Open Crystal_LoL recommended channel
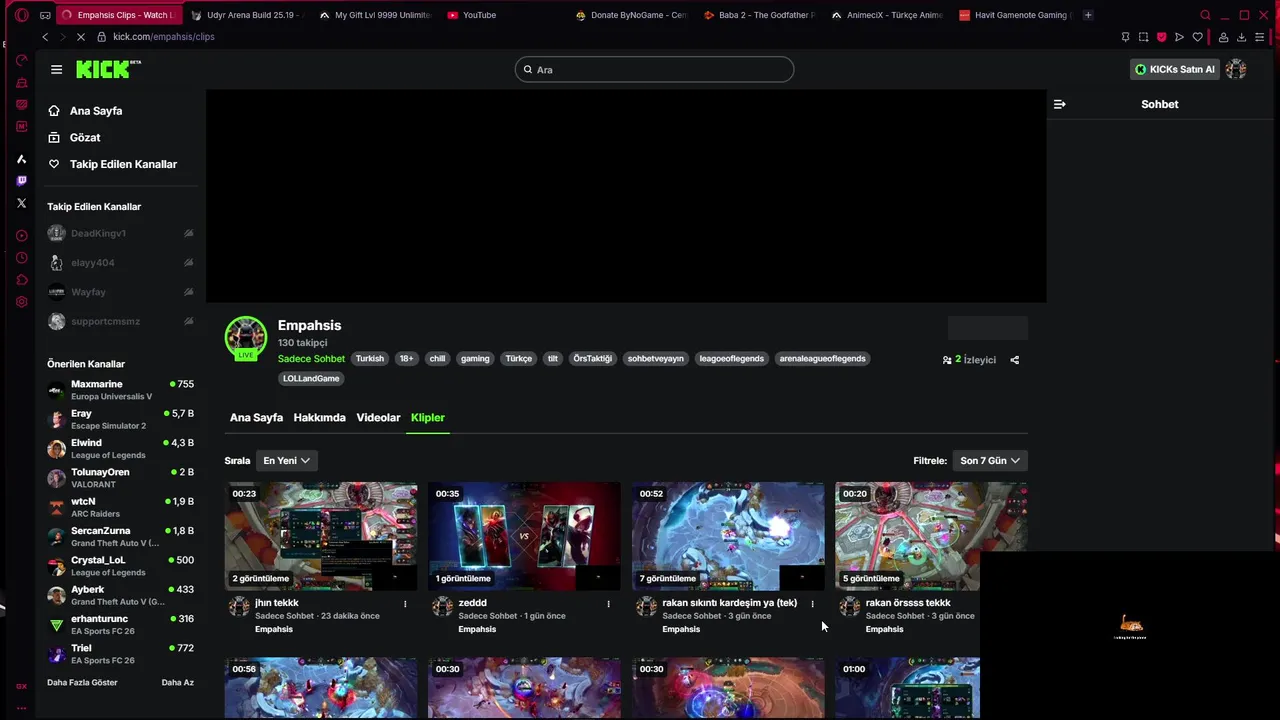This screenshot has height=720, width=1280. click(x=121, y=566)
